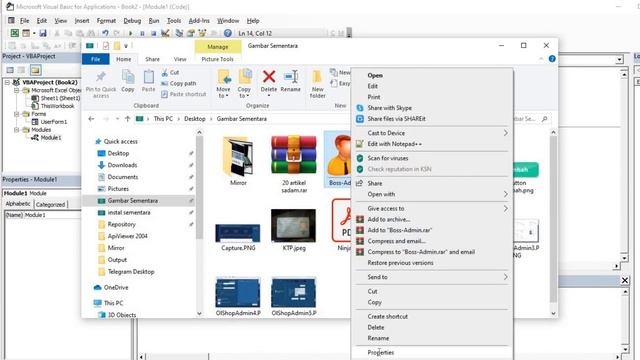
Task: Choose Rename in context menu
Action: [x=432, y=338]
